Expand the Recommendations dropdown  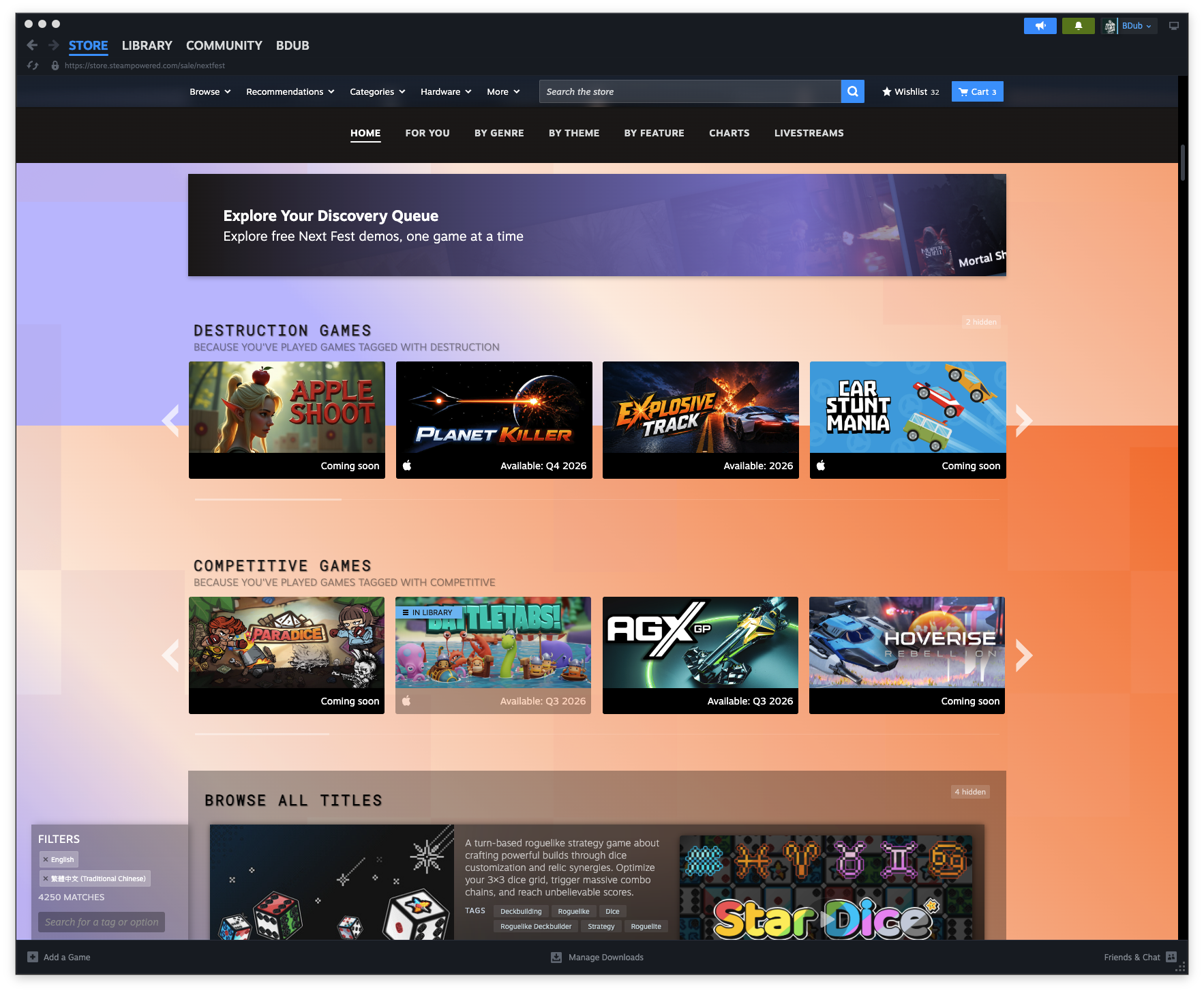click(290, 91)
